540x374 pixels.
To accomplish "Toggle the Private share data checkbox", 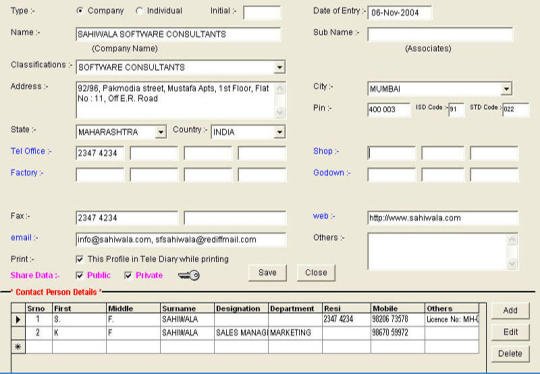I will coord(128,275).
